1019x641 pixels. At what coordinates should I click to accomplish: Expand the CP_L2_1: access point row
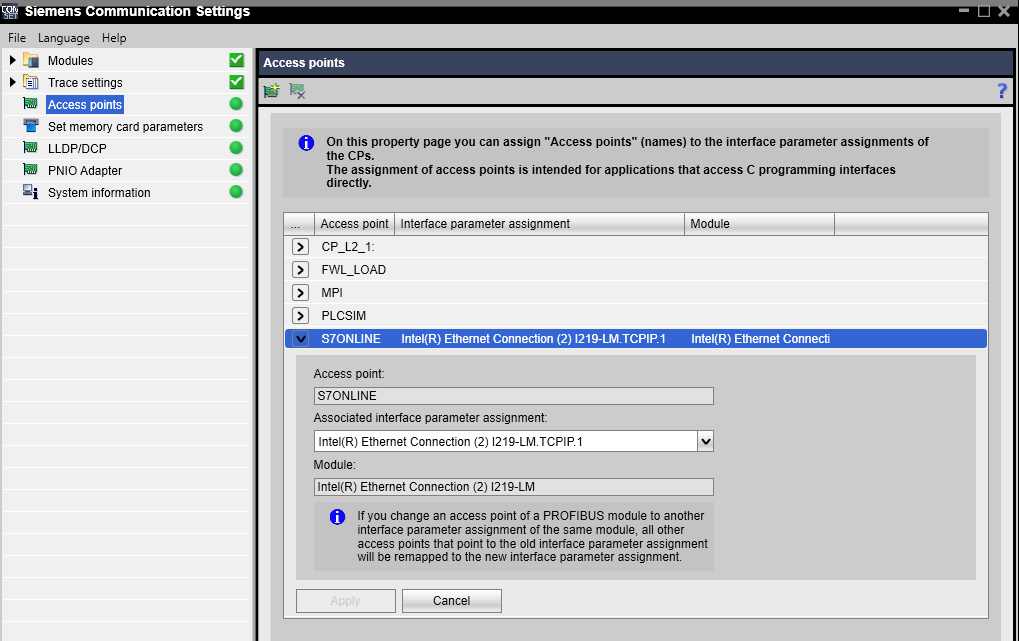pos(300,247)
